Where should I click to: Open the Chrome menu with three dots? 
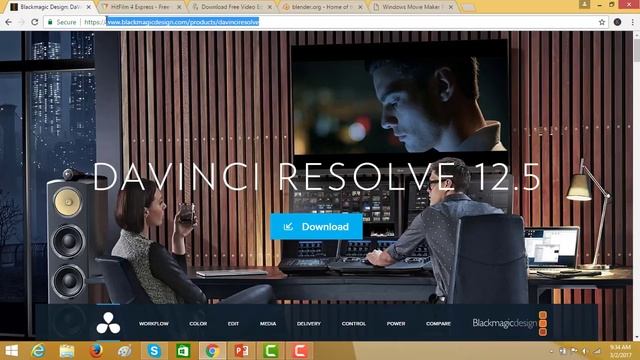632,22
